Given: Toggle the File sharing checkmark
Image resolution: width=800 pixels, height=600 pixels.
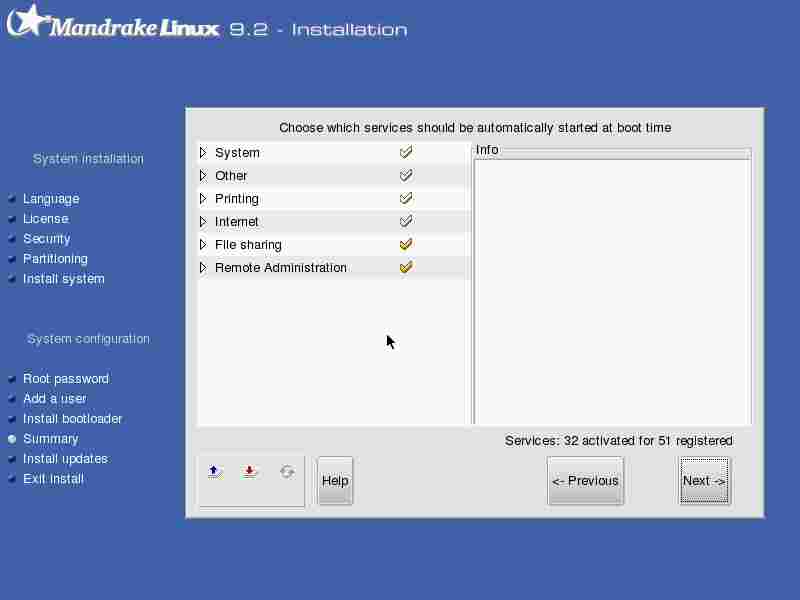Looking at the screenshot, I should [x=406, y=244].
